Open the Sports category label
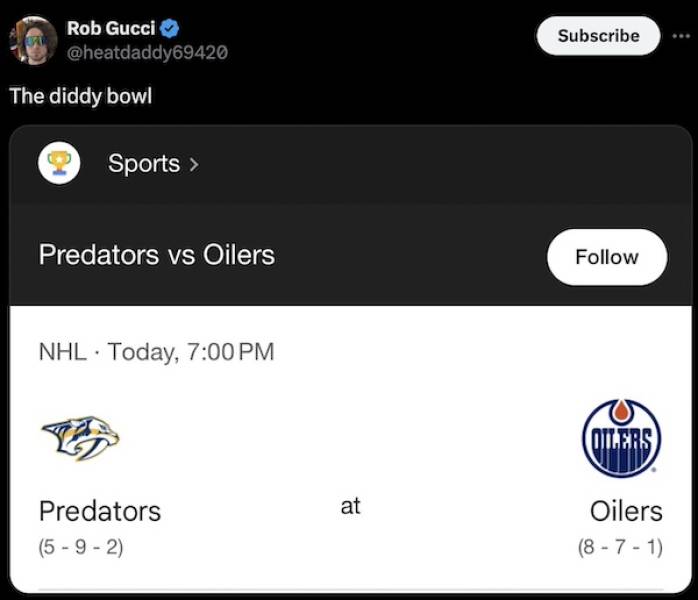Image resolution: width=698 pixels, height=600 pixels. (x=144, y=163)
